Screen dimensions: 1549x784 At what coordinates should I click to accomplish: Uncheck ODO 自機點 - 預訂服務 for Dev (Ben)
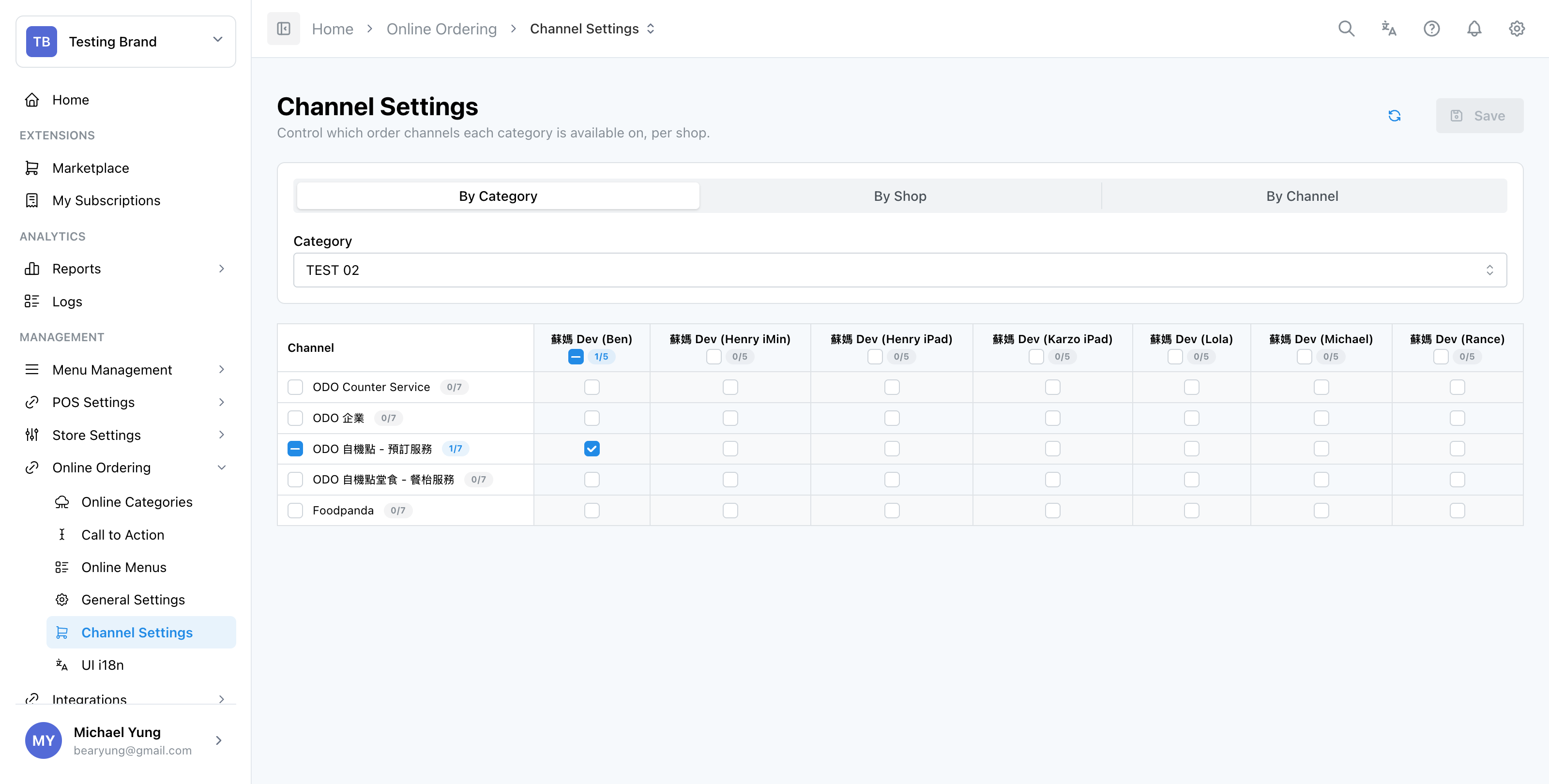point(592,449)
